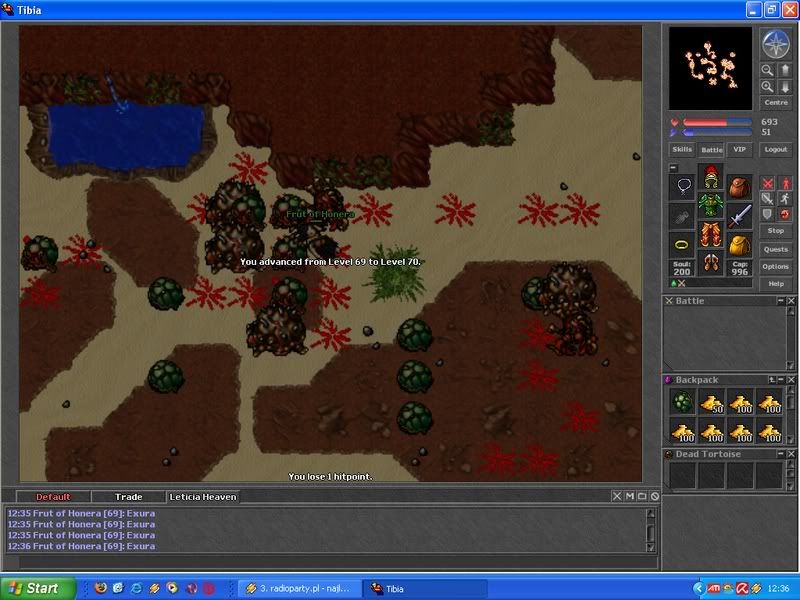The image size is (800, 600).
Task: Switch to the radioparty.pl taskbar window
Action: pos(299,589)
